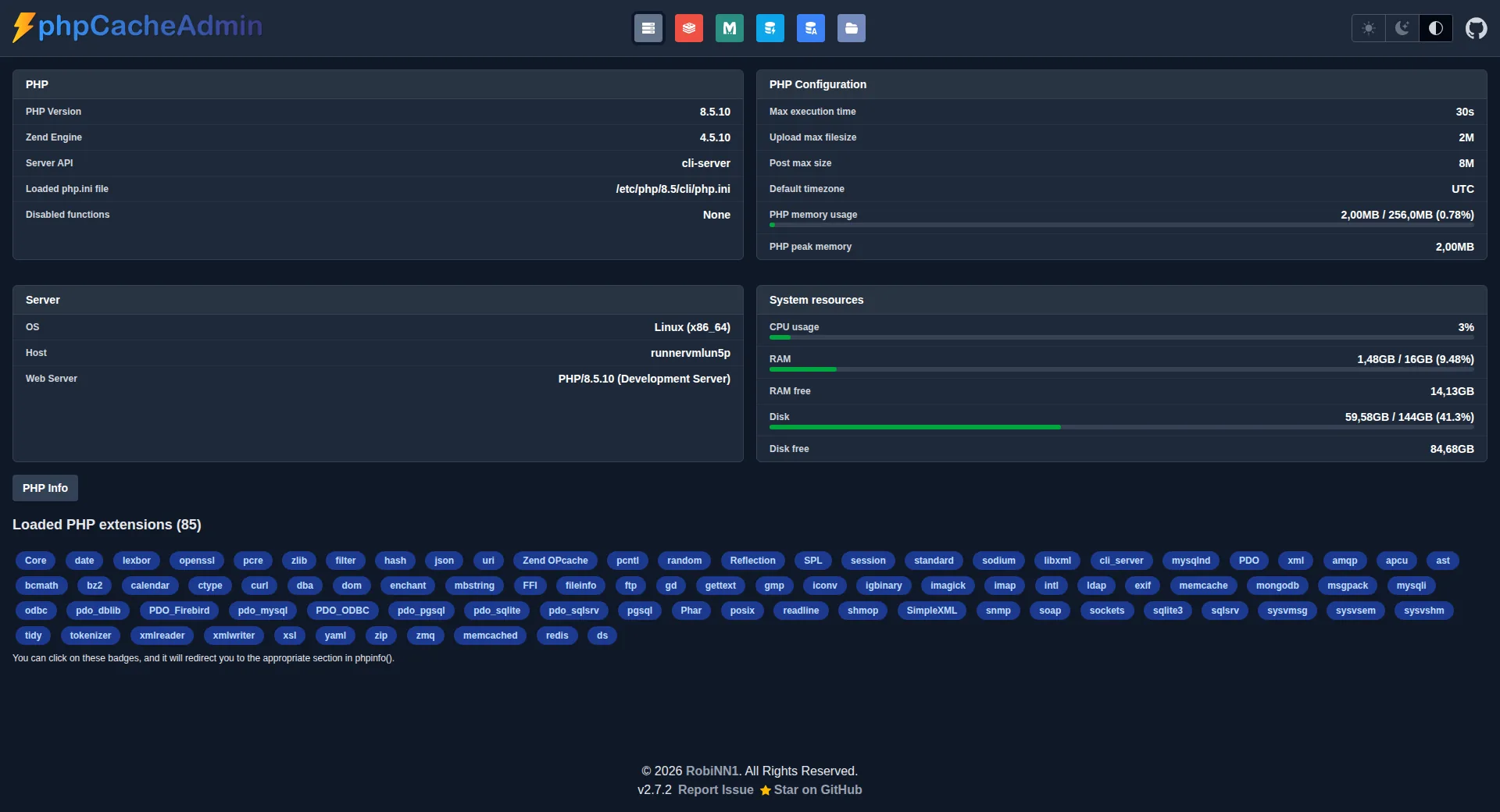This screenshot has height=812, width=1500.
Task: Click the lightning bolt phpCacheAdmin logo
Action: [23, 27]
